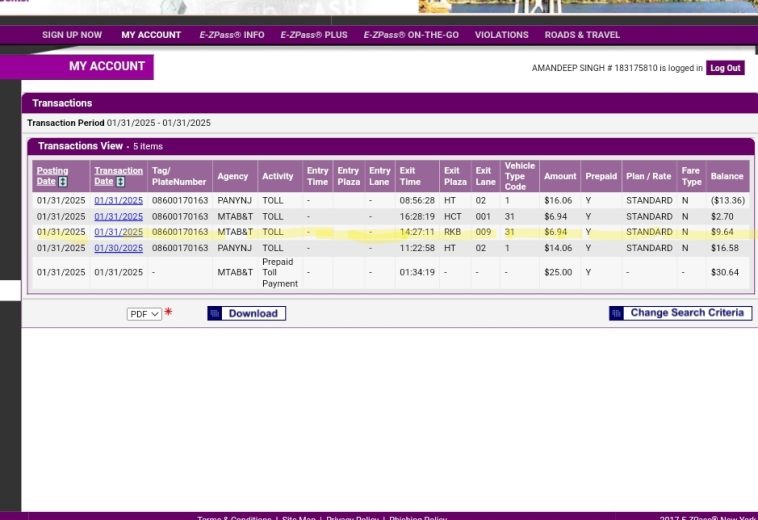
Task: Sort by Posting Date using sort icon
Action: pyautogui.click(x=63, y=182)
